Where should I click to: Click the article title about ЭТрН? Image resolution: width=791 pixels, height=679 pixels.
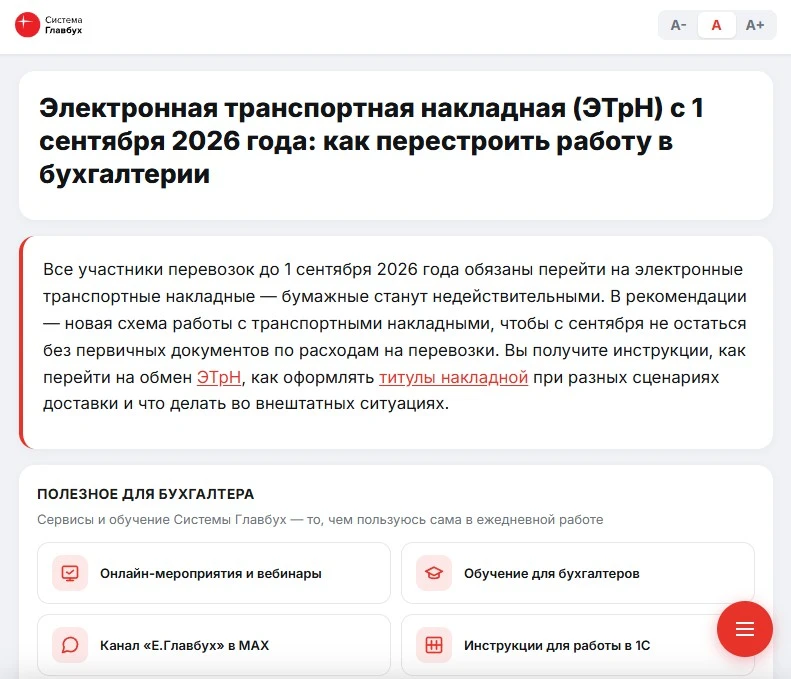tap(371, 141)
